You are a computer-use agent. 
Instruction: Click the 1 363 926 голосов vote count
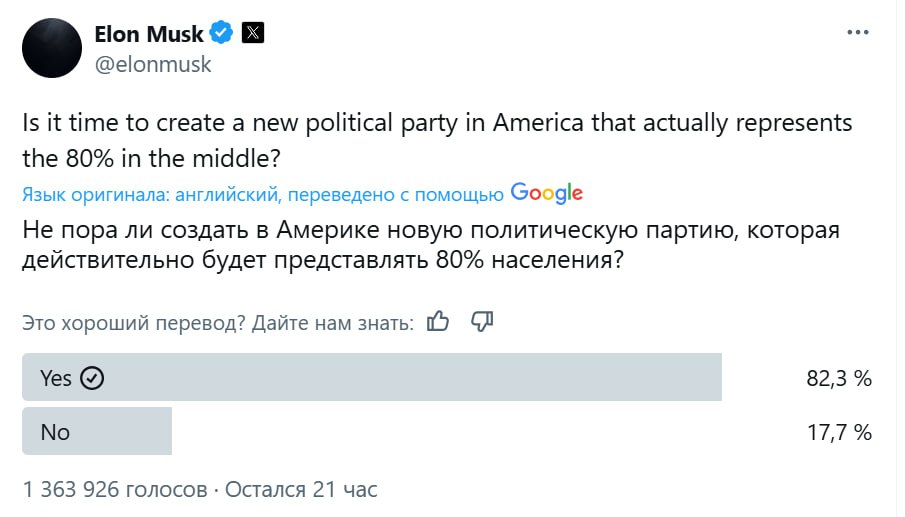(x=114, y=489)
